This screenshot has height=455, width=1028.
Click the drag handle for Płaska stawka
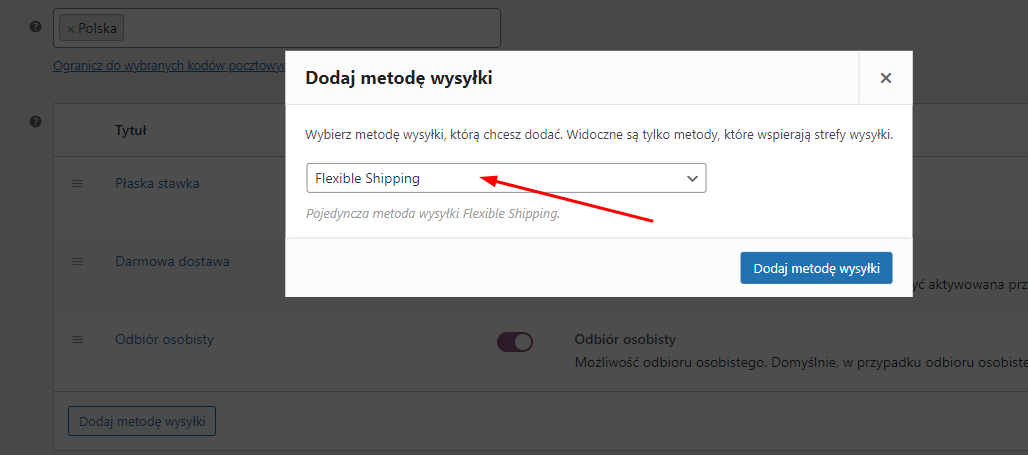[x=77, y=184]
